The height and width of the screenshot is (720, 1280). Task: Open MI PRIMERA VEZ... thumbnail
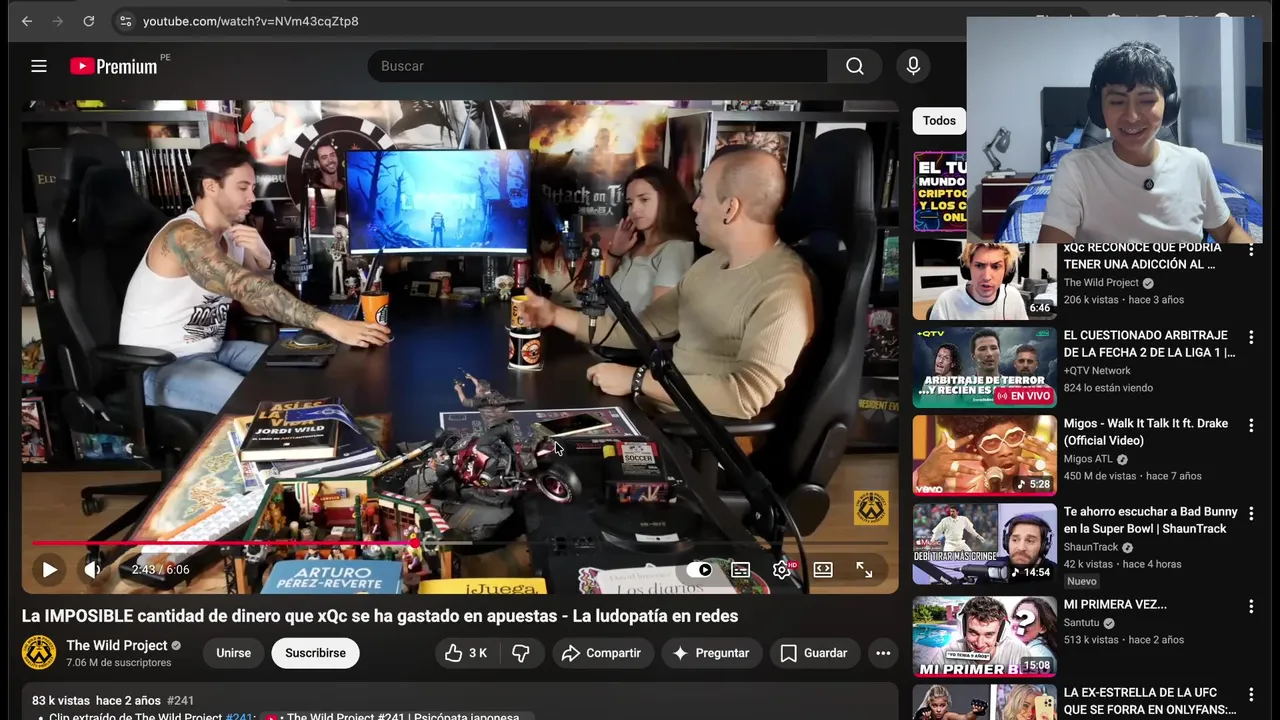click(984, 637)
